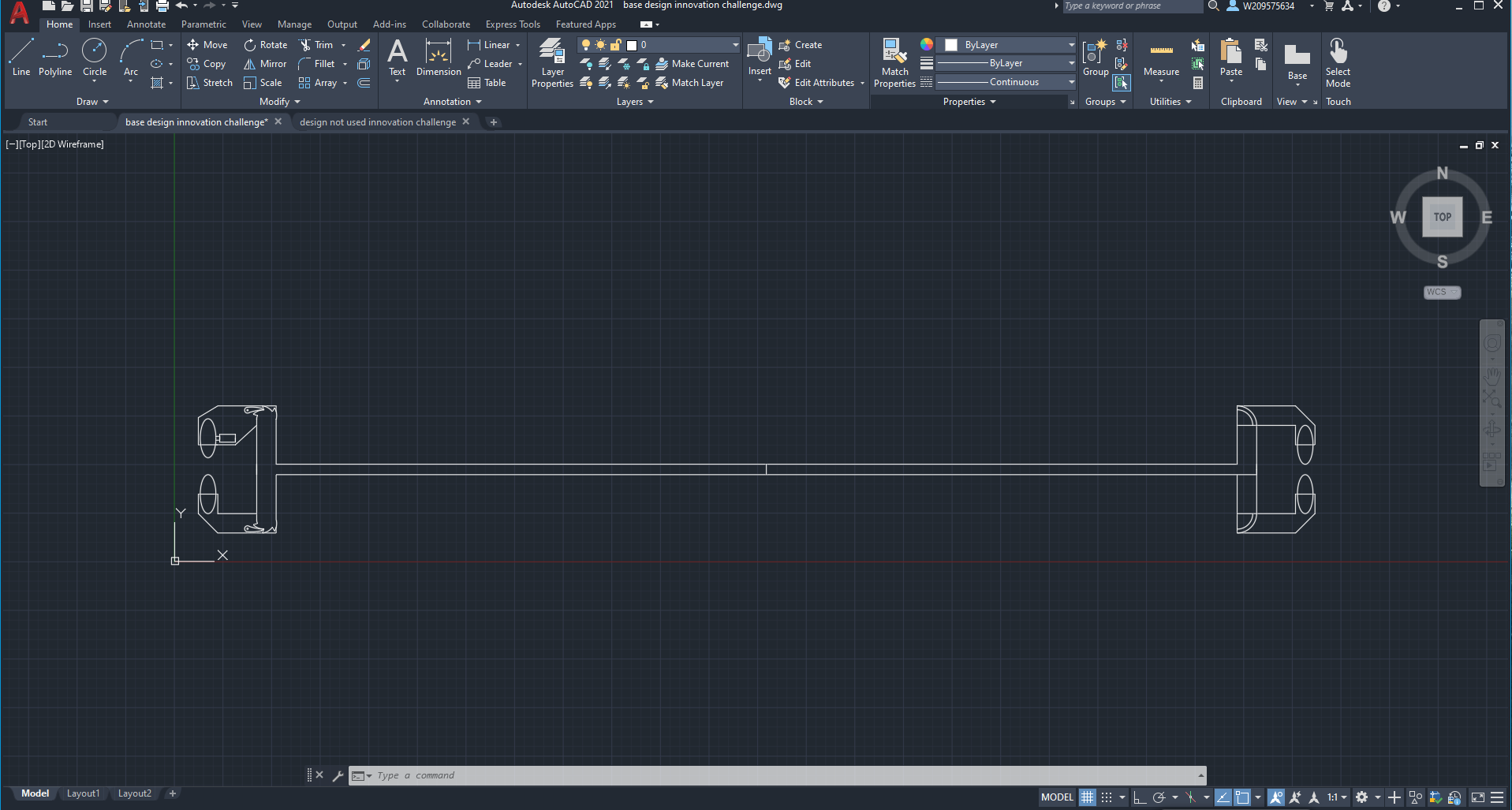The image size is (1512, 810).
Task: Click the Scale tool
Action: coord(263,83)
